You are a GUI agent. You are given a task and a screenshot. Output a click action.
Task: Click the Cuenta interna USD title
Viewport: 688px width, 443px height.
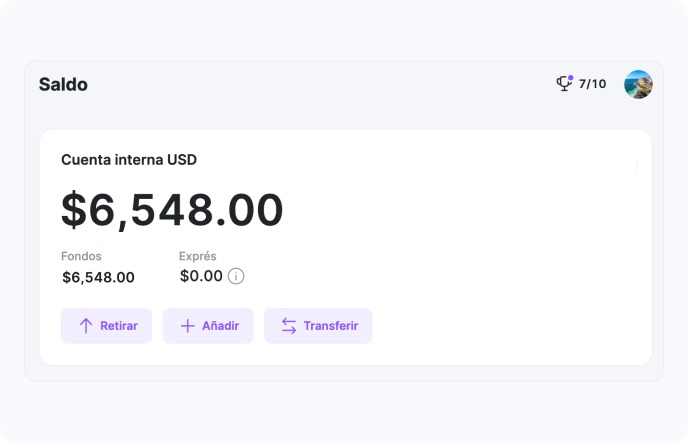(x=129, y=160)
